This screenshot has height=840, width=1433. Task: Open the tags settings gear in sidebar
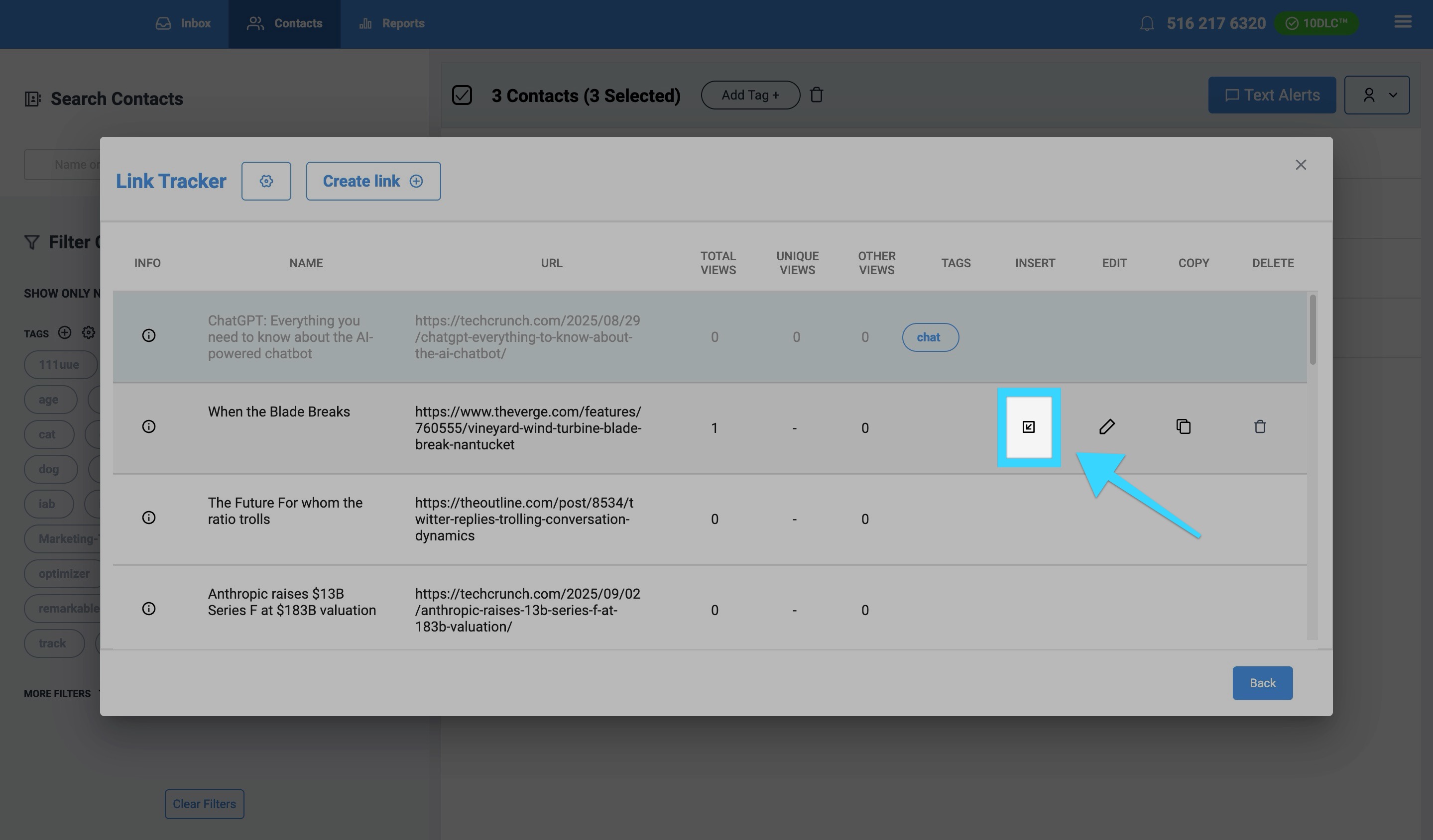click(x=88, y=332)
